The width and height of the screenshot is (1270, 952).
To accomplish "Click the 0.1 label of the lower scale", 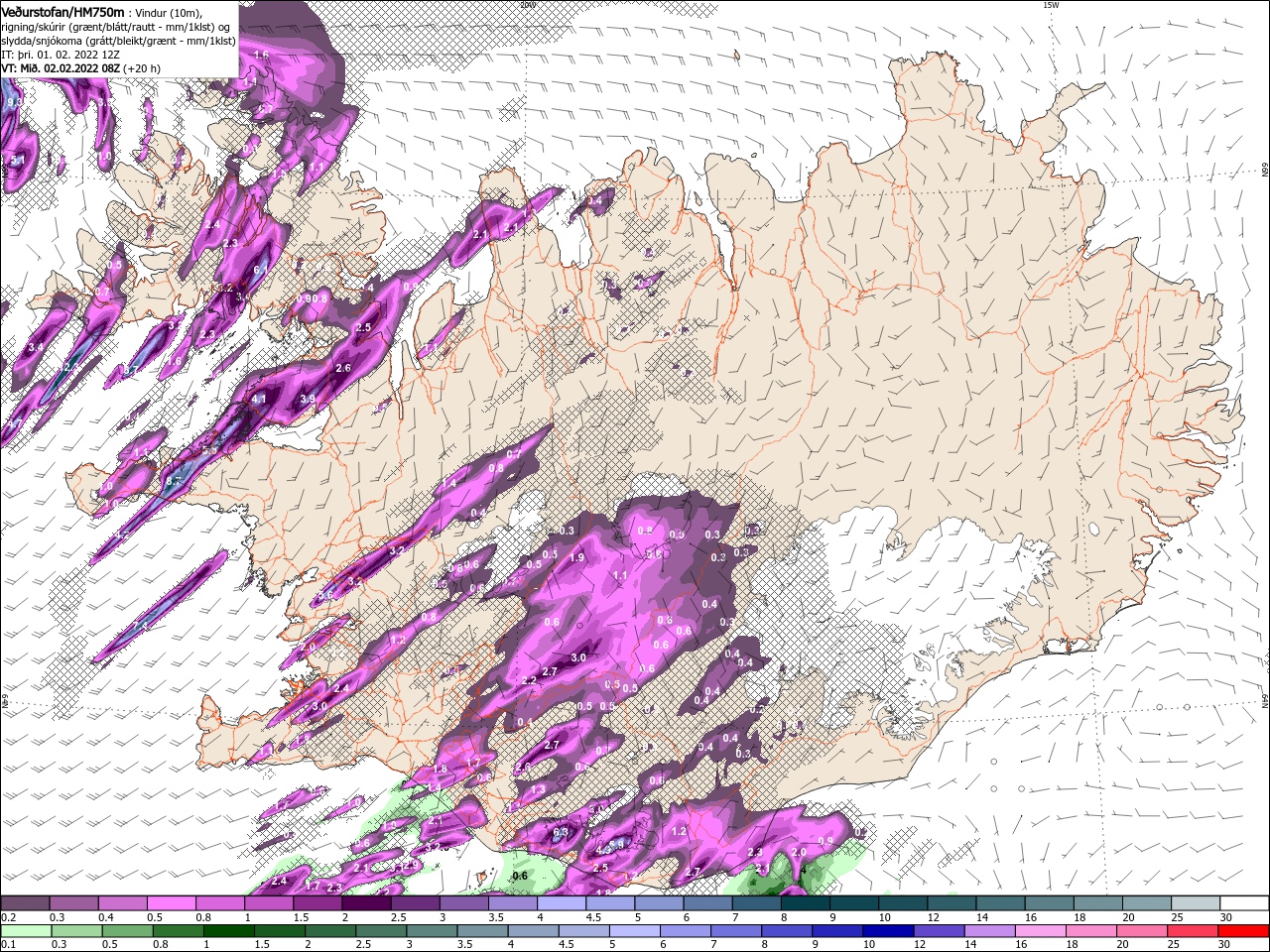I will (7, 945).
